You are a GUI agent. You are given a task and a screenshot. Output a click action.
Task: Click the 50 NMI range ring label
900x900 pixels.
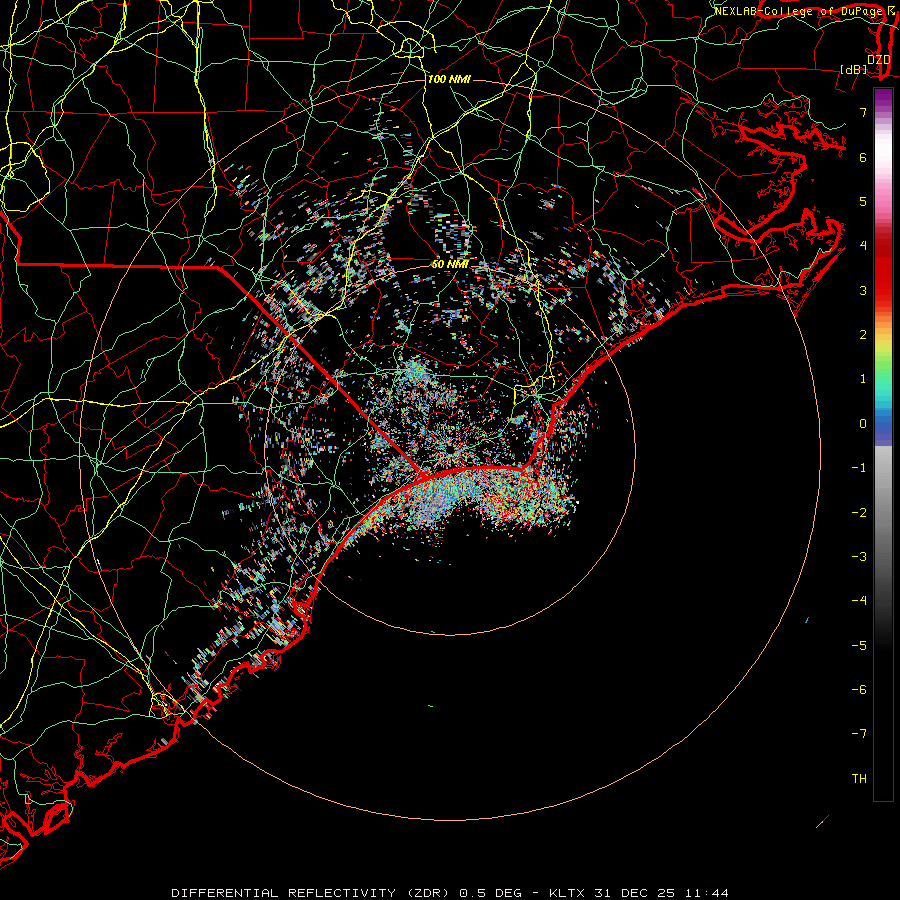(450, 264)
